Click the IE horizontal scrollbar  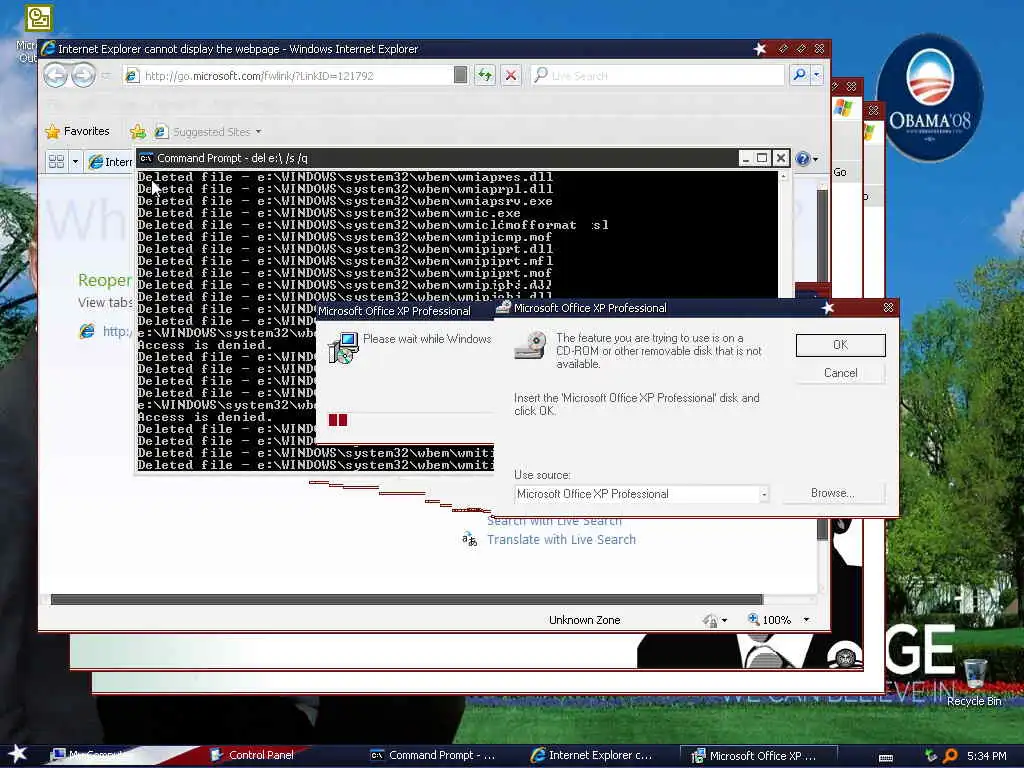pos(406,600)
